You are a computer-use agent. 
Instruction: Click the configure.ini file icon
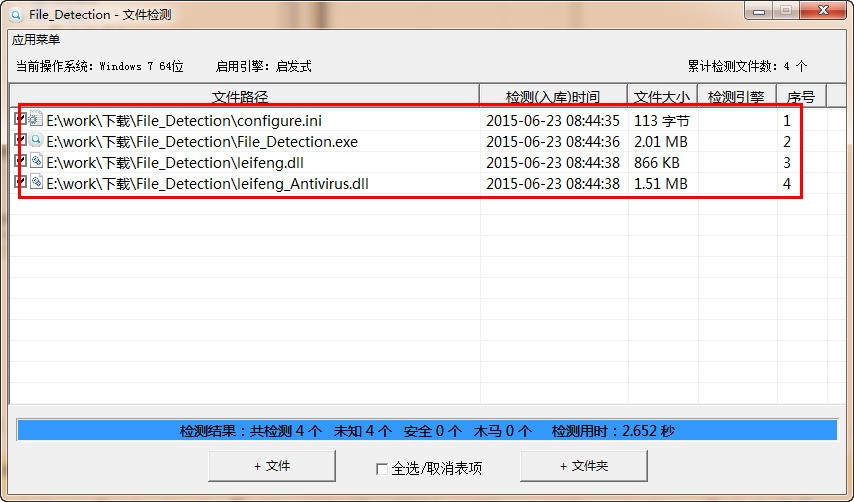[36, 119]
